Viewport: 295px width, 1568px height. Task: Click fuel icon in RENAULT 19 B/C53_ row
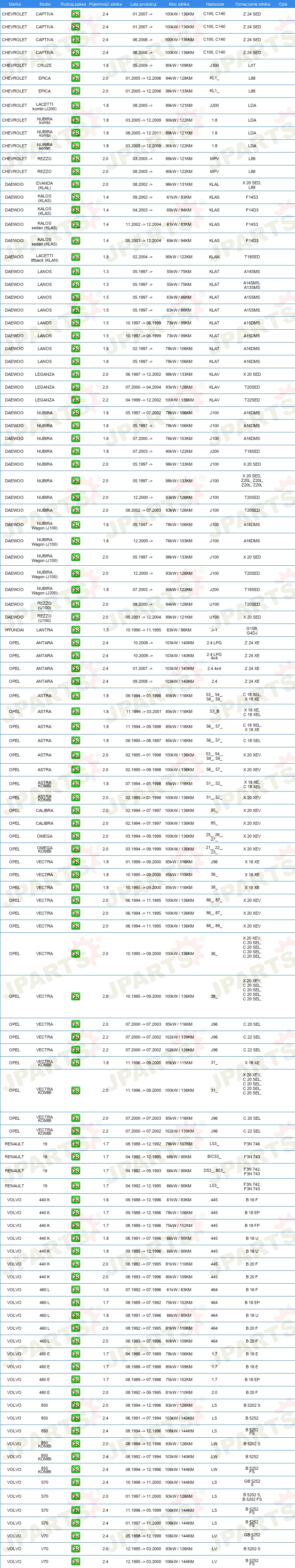click(x=75, y=1156)
